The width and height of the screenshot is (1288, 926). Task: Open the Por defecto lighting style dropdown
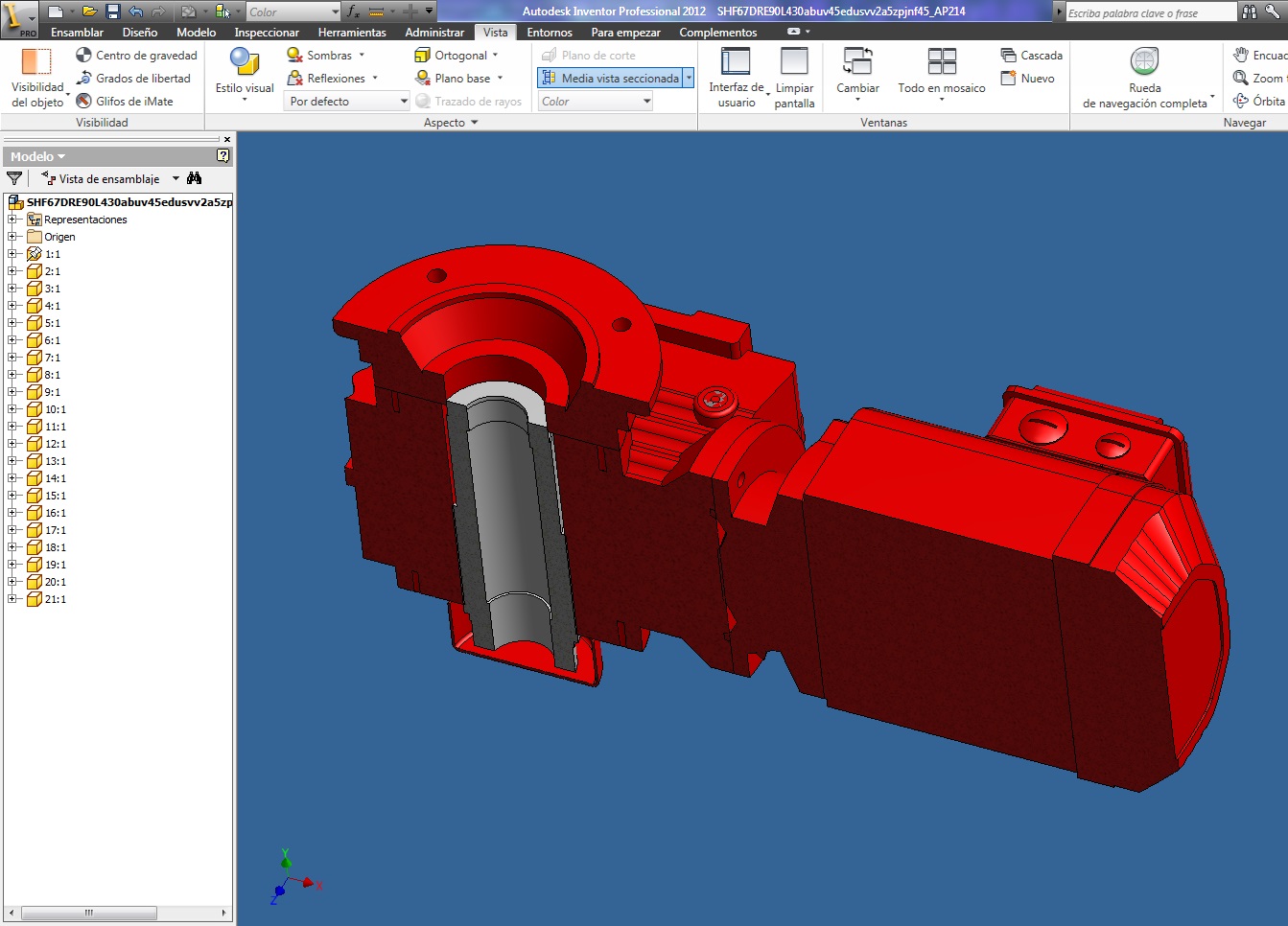[x=347, y=102]
